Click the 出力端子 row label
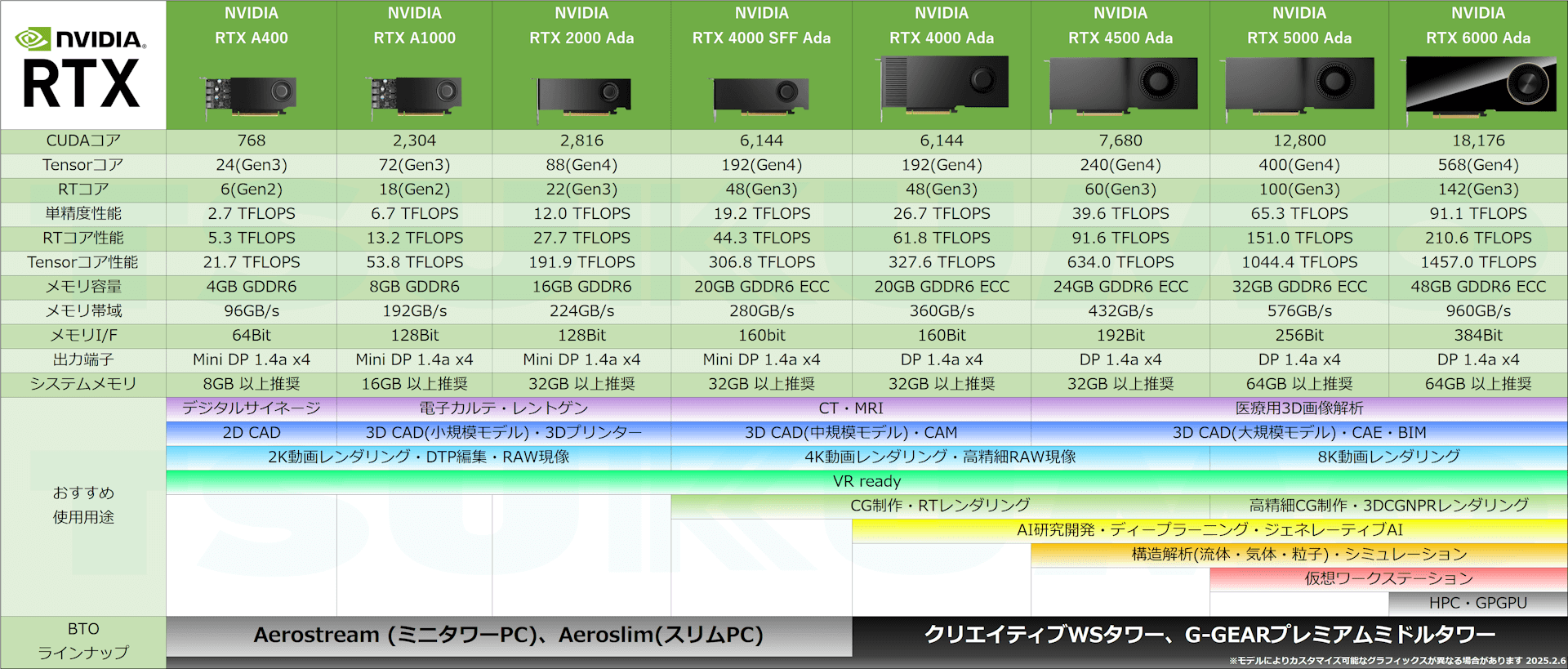 point(83,359)
